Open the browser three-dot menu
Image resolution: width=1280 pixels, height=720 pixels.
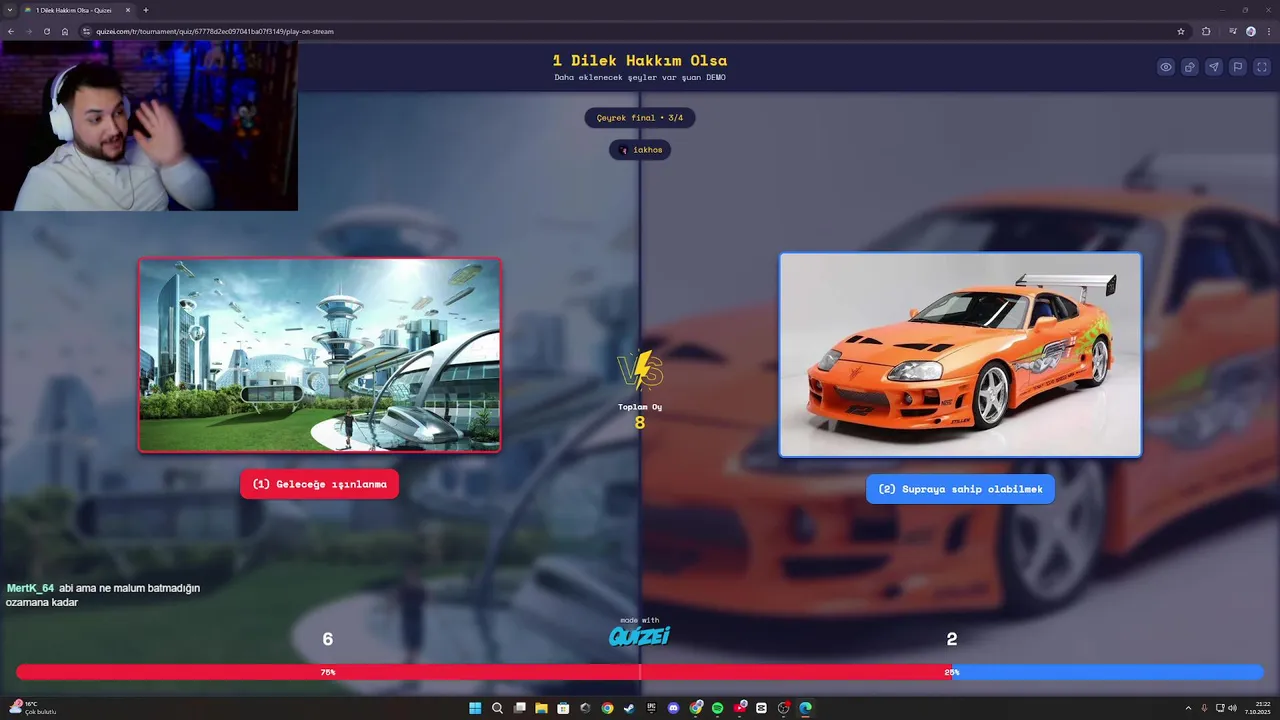coord(1268,31)
